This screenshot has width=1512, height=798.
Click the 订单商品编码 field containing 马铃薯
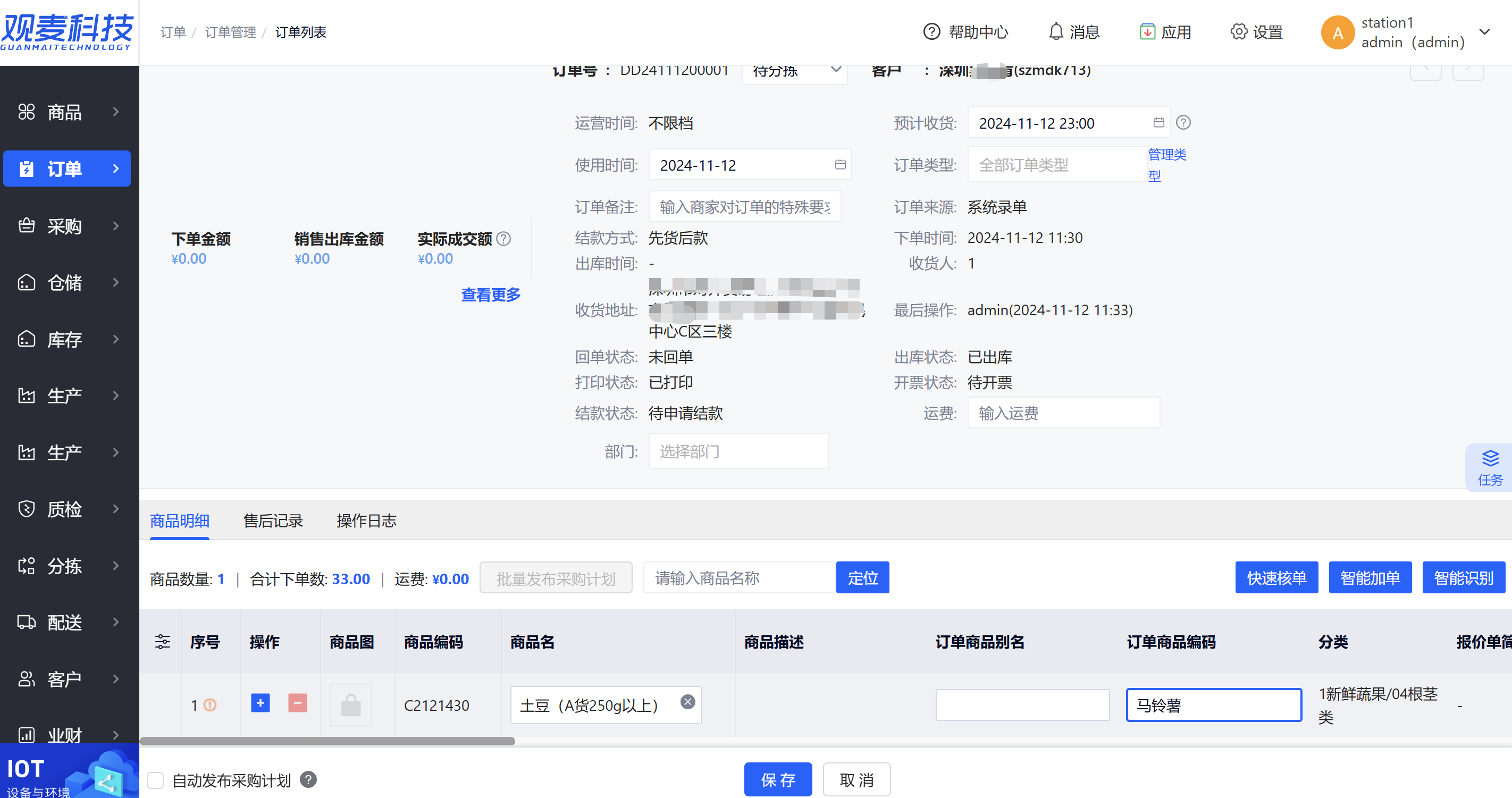click(1214, 705)
